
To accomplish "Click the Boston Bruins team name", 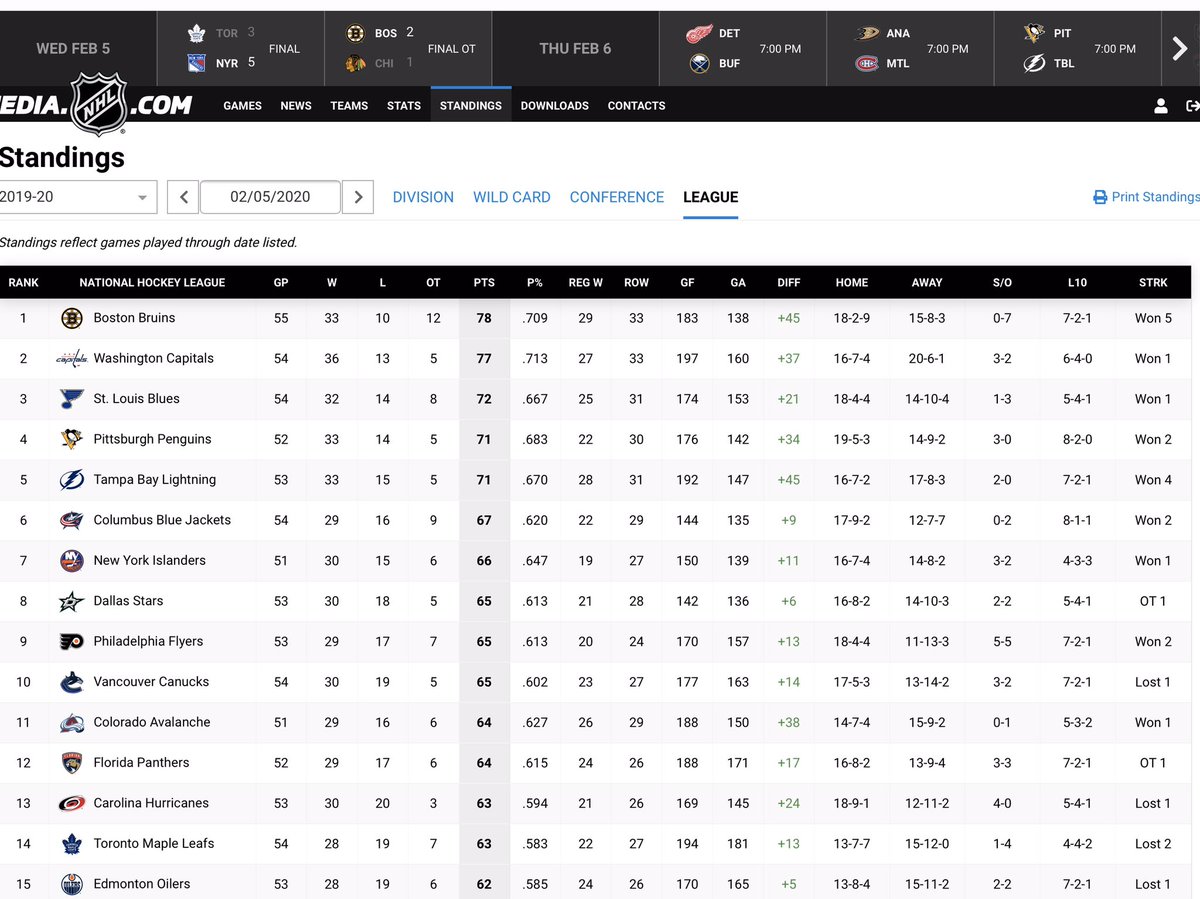I will pos(134,318).
